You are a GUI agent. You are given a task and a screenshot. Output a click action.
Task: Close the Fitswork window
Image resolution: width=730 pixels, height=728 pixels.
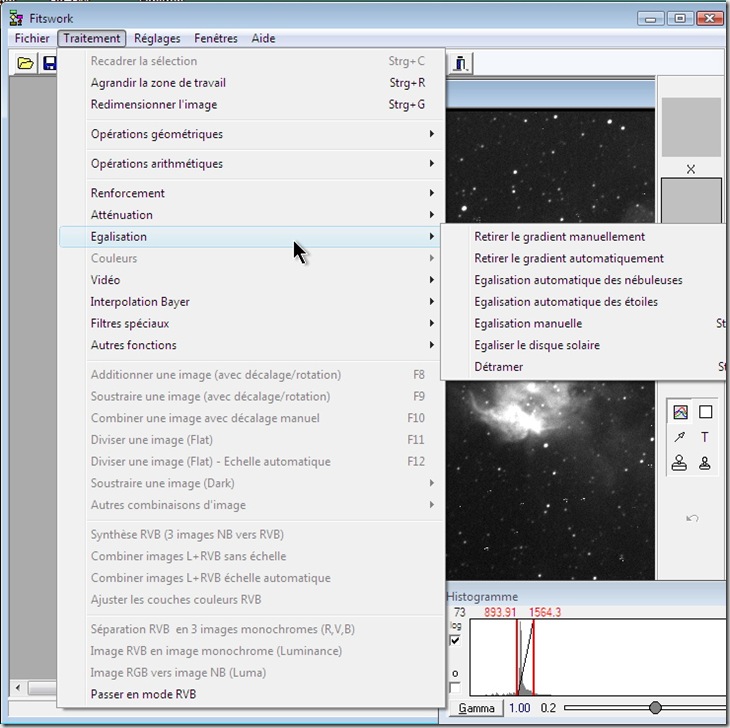coord(709,19)
